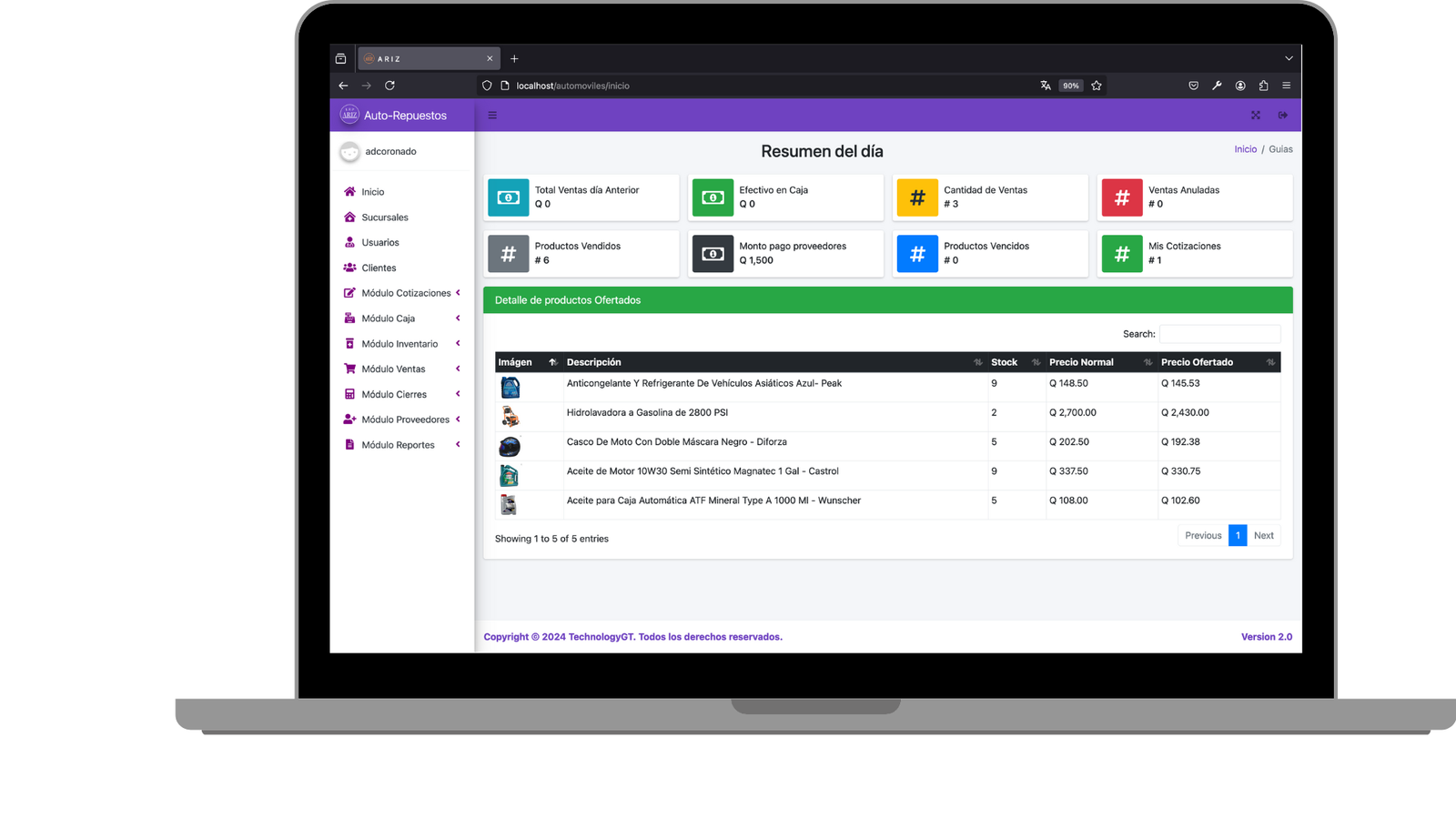
Task: Expand Módulo Cierres in the sidebar
Action: [401, 394]
